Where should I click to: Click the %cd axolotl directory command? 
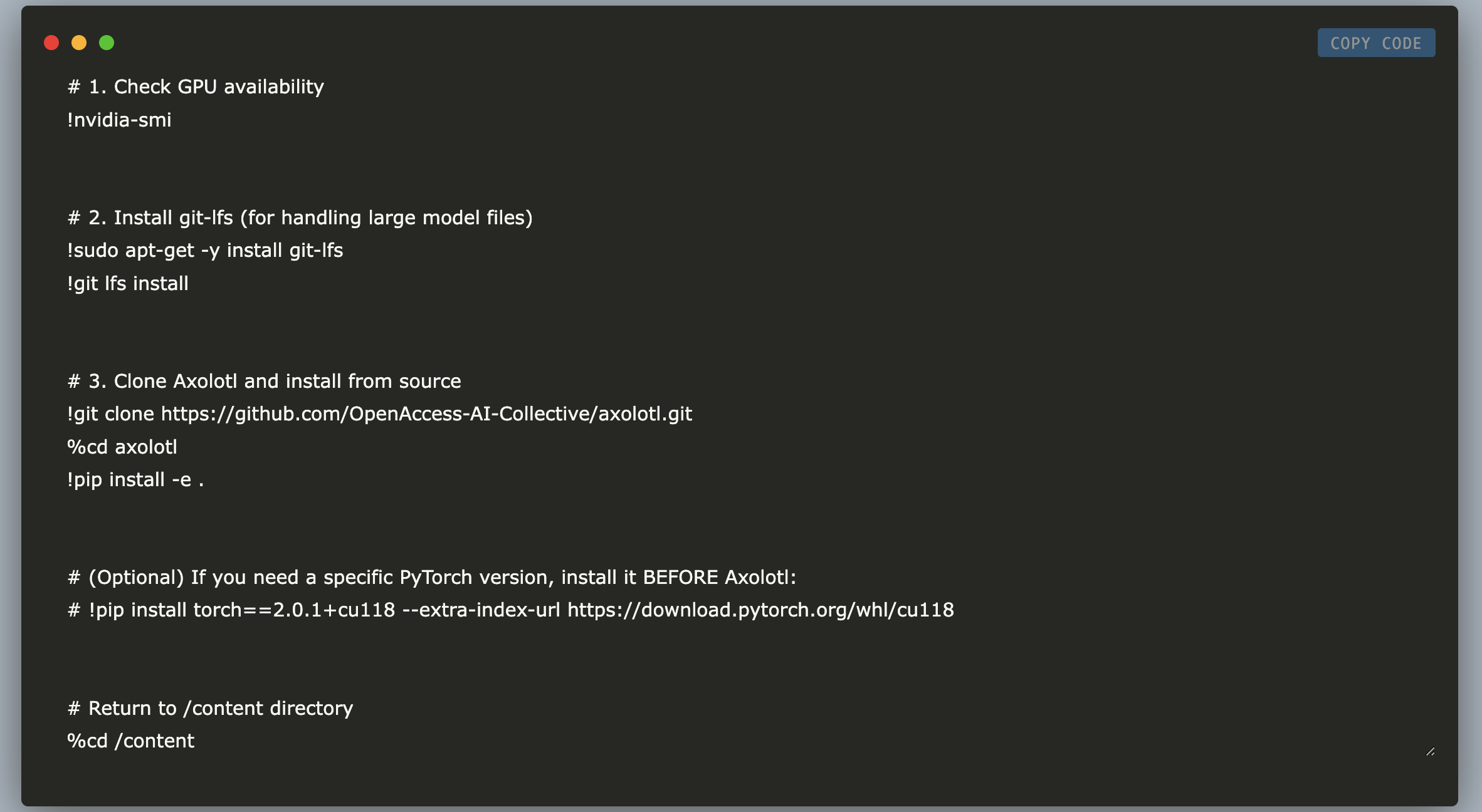click(x=122, y=446)
